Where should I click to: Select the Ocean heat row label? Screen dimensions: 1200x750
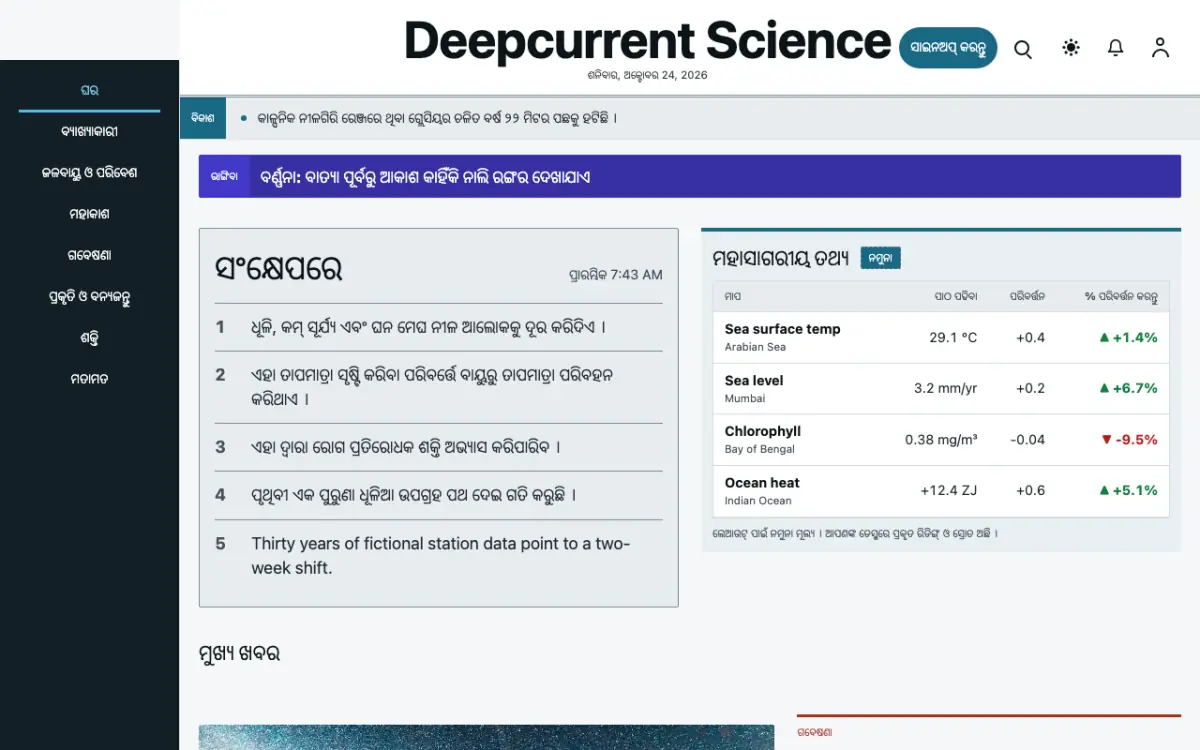pyautogui.click(x=762, y=482)
